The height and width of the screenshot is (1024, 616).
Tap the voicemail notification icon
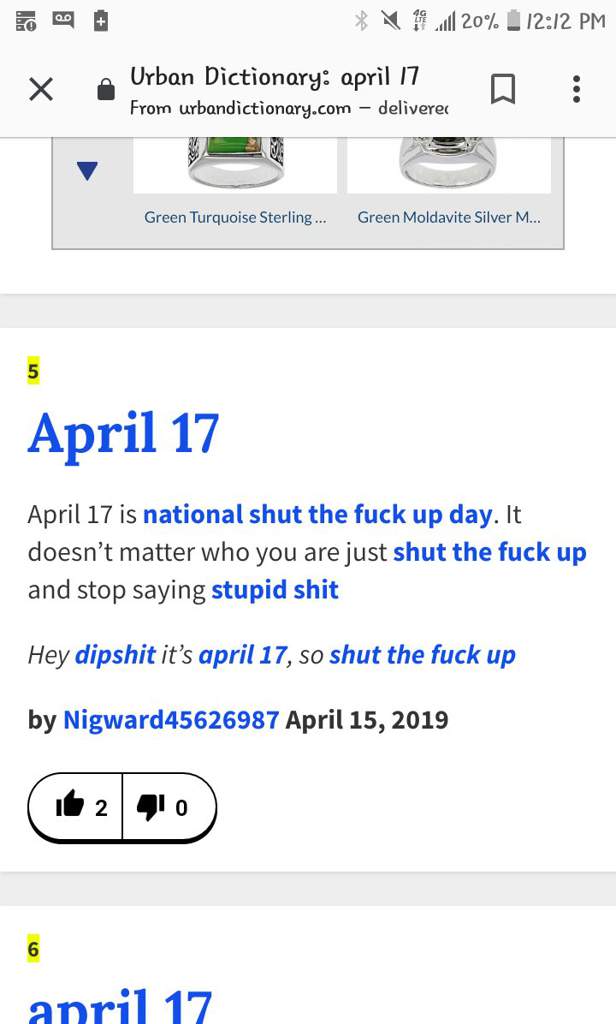63,20
